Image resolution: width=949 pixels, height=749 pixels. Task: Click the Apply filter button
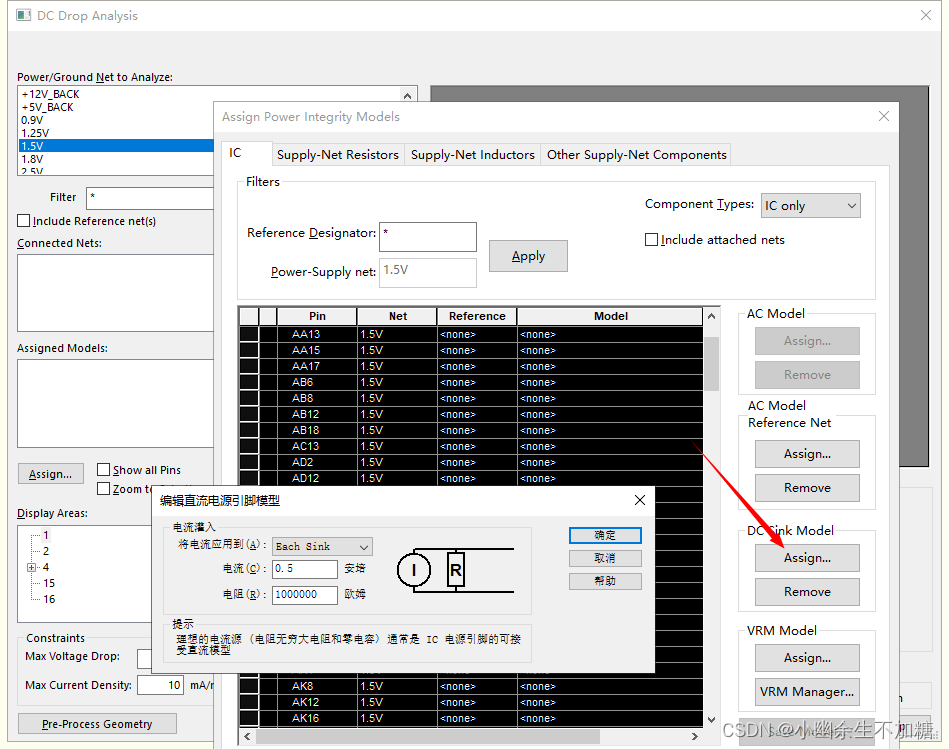pyautogui.click(x=528, y=256)
